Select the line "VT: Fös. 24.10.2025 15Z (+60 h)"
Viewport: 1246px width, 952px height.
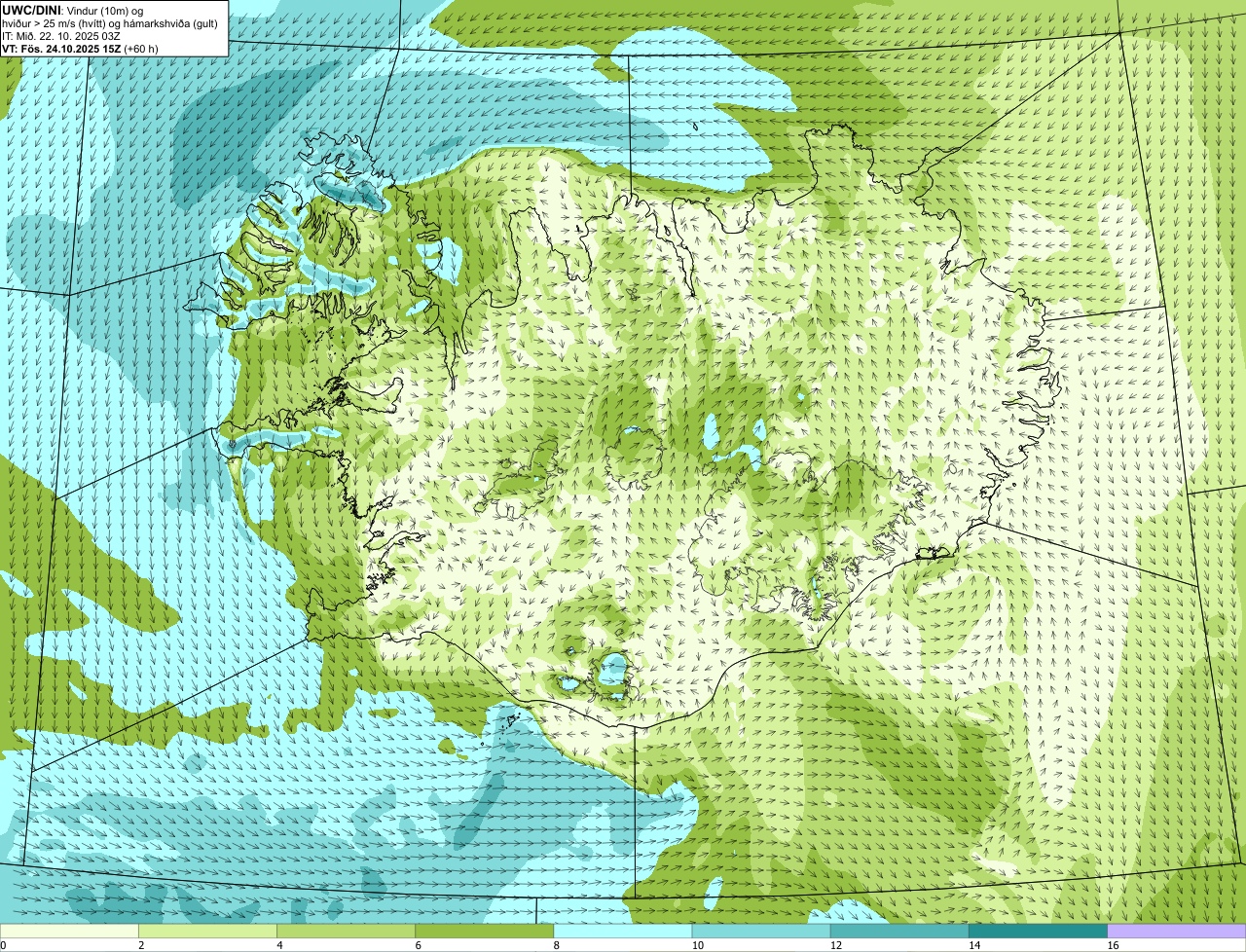click(x=80, y=48)
